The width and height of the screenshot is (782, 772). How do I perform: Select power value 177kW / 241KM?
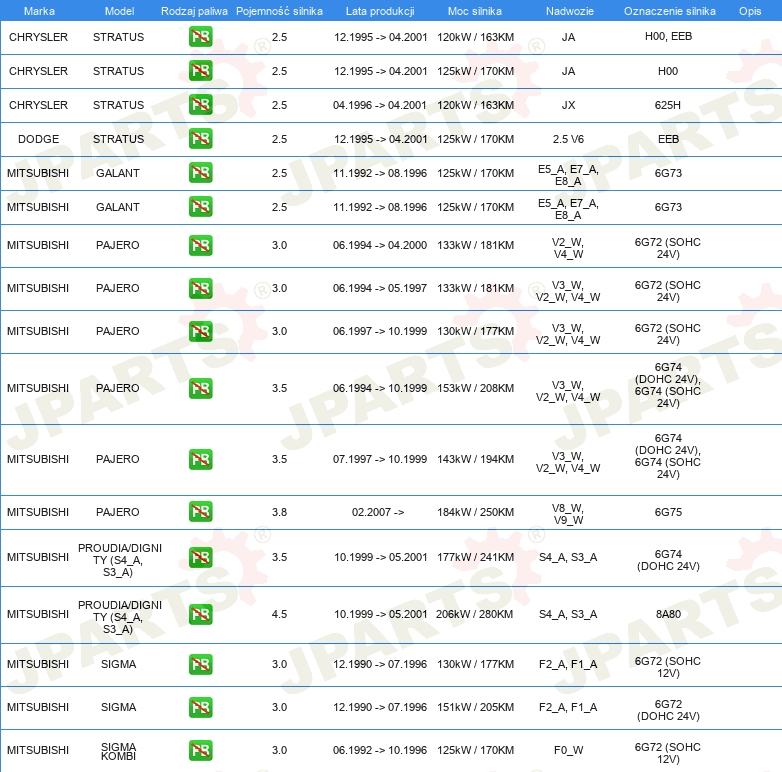[475, 557]
